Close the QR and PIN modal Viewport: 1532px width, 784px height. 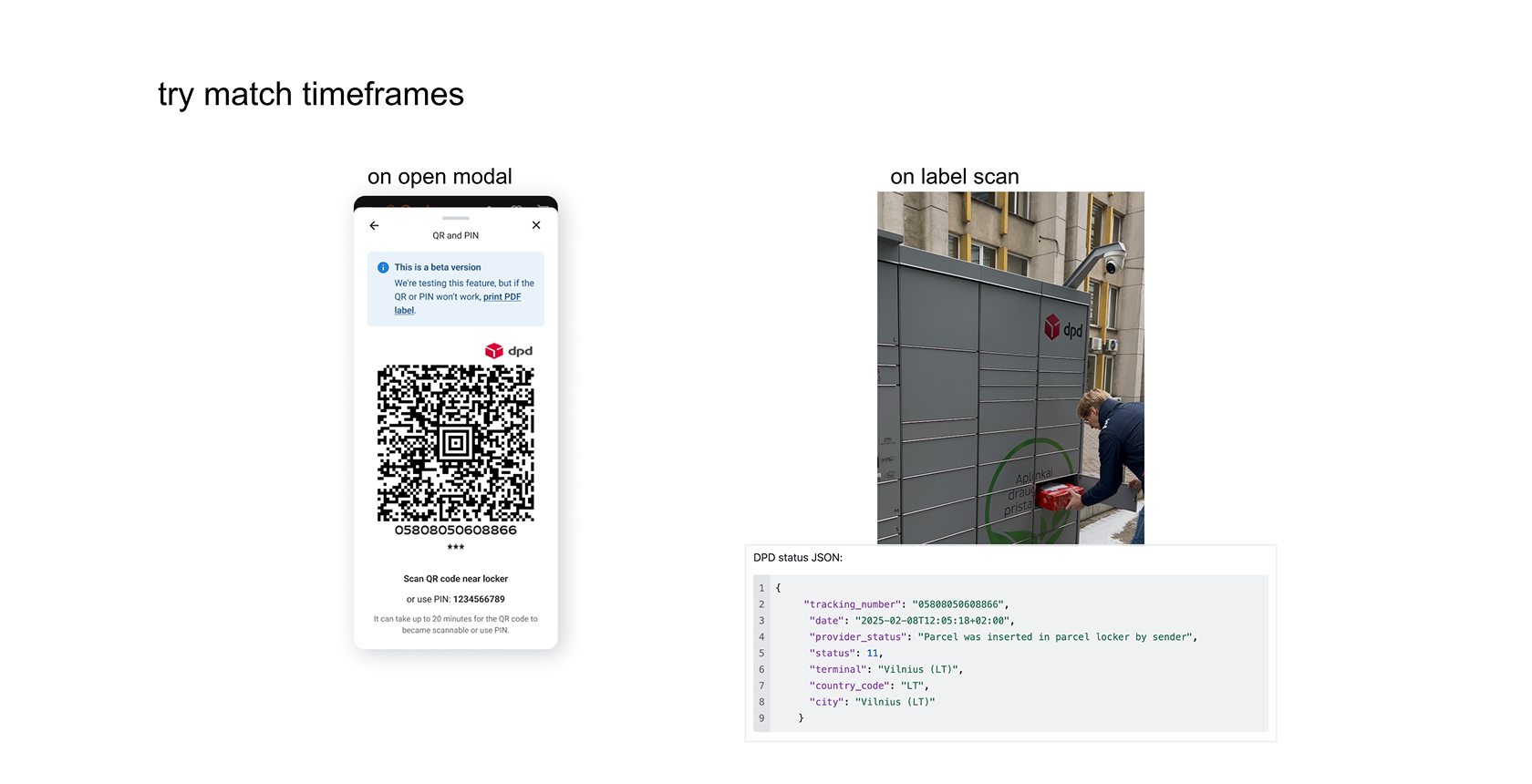pyautogui.click(x=536, y=225)
